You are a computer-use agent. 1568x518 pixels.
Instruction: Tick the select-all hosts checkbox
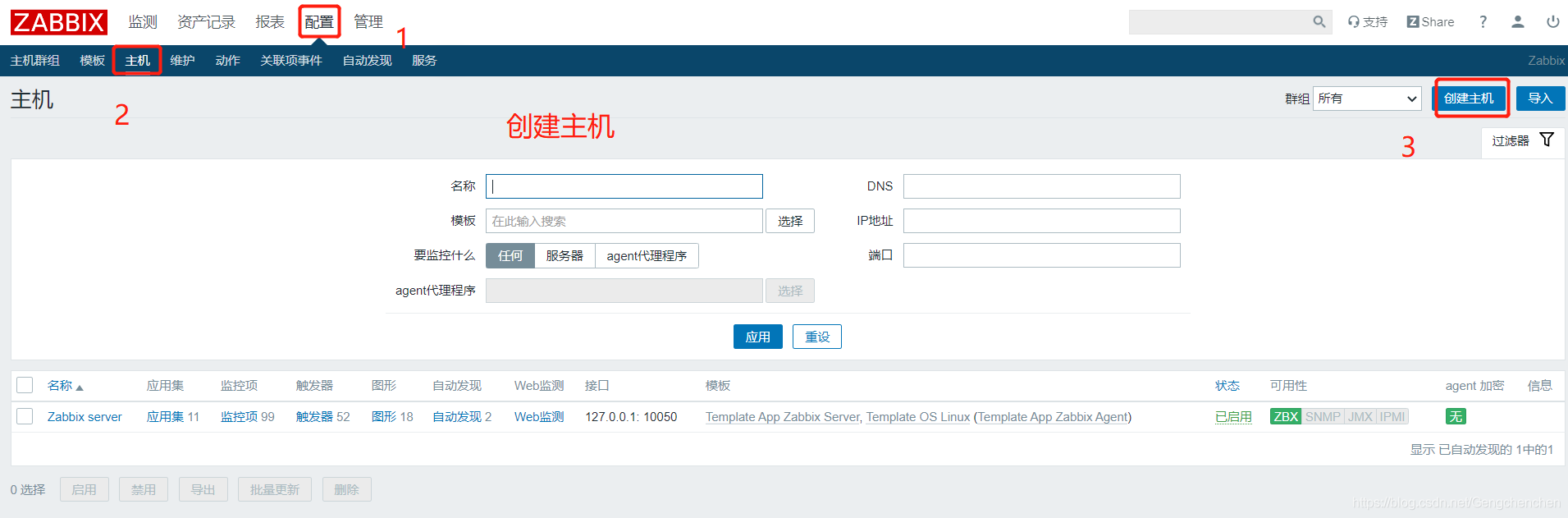tap(25, 386)
